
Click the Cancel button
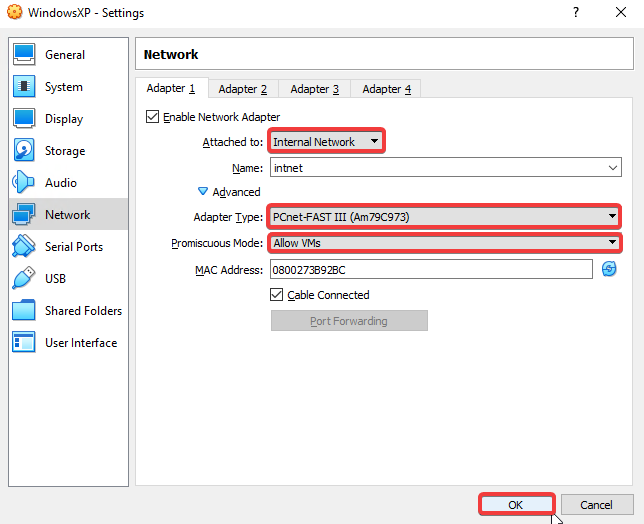click(597, 504)
